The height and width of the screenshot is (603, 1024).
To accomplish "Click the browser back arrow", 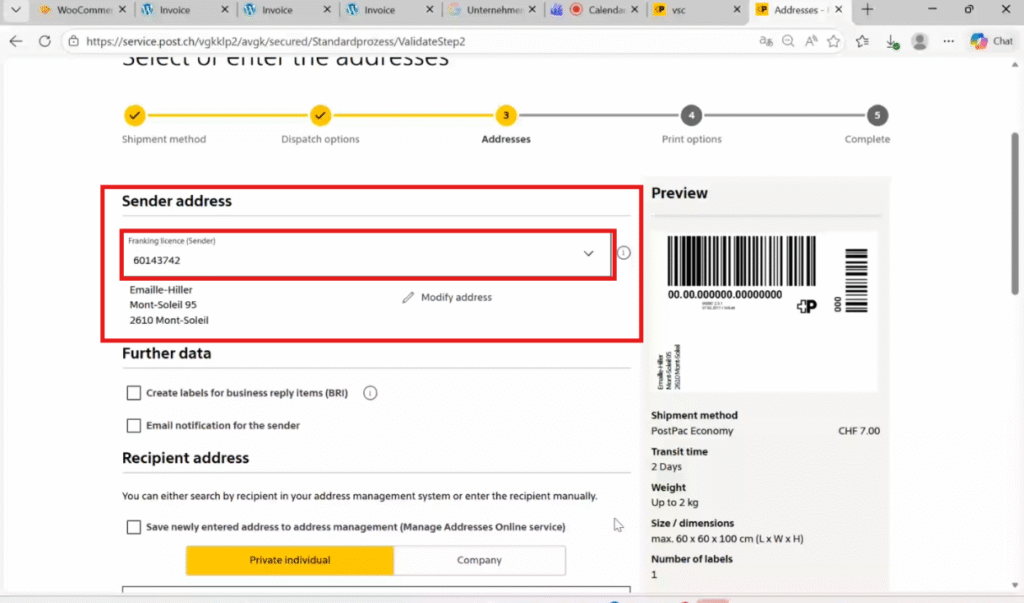I will [x=16, y=42].
